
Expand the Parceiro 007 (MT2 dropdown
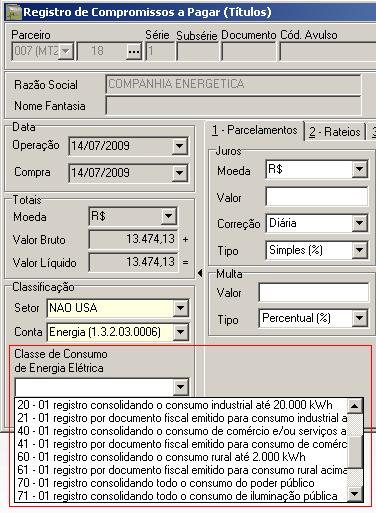(66, 51)
